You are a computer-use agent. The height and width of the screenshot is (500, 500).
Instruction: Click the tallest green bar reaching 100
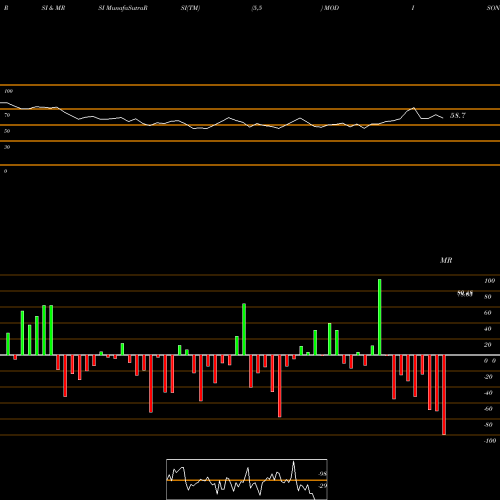coord(380,317)
